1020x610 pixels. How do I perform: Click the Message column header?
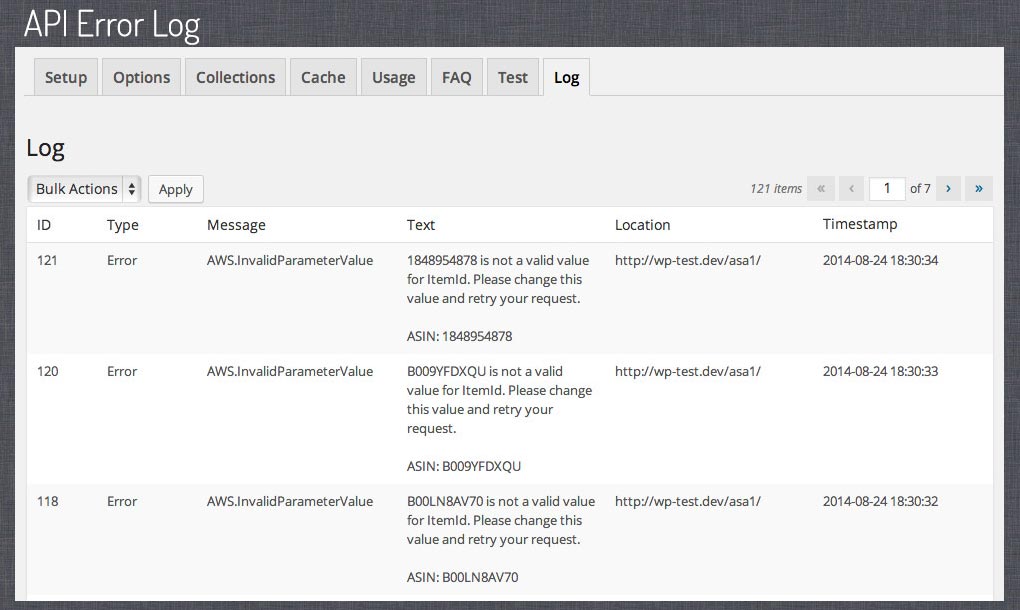click(x=236, y=225)
